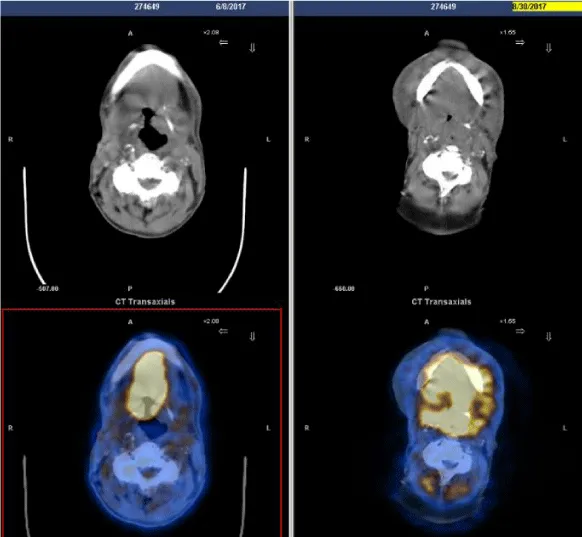Select the red-bordered fused PET/CT image
Image resolution: width=582 pixels, height=537 pixels.
coord(142,423)
